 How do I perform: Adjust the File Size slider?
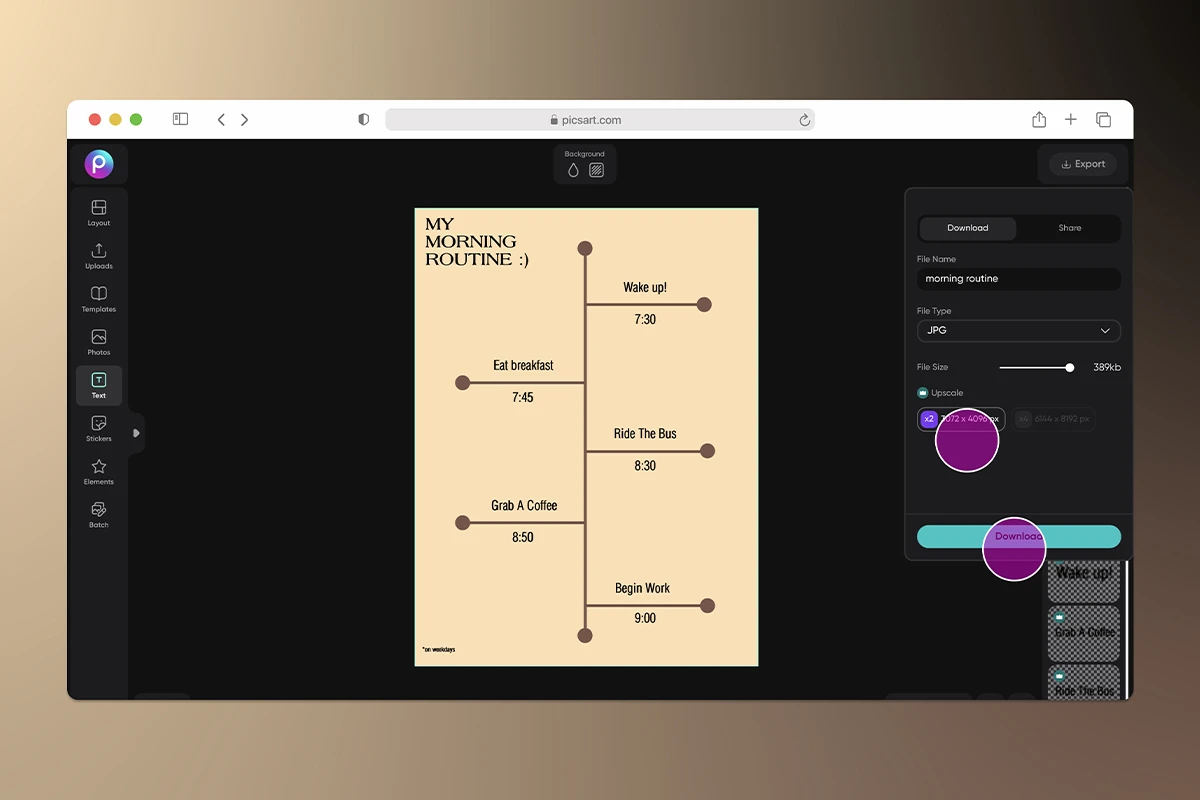click(1069, 367)
